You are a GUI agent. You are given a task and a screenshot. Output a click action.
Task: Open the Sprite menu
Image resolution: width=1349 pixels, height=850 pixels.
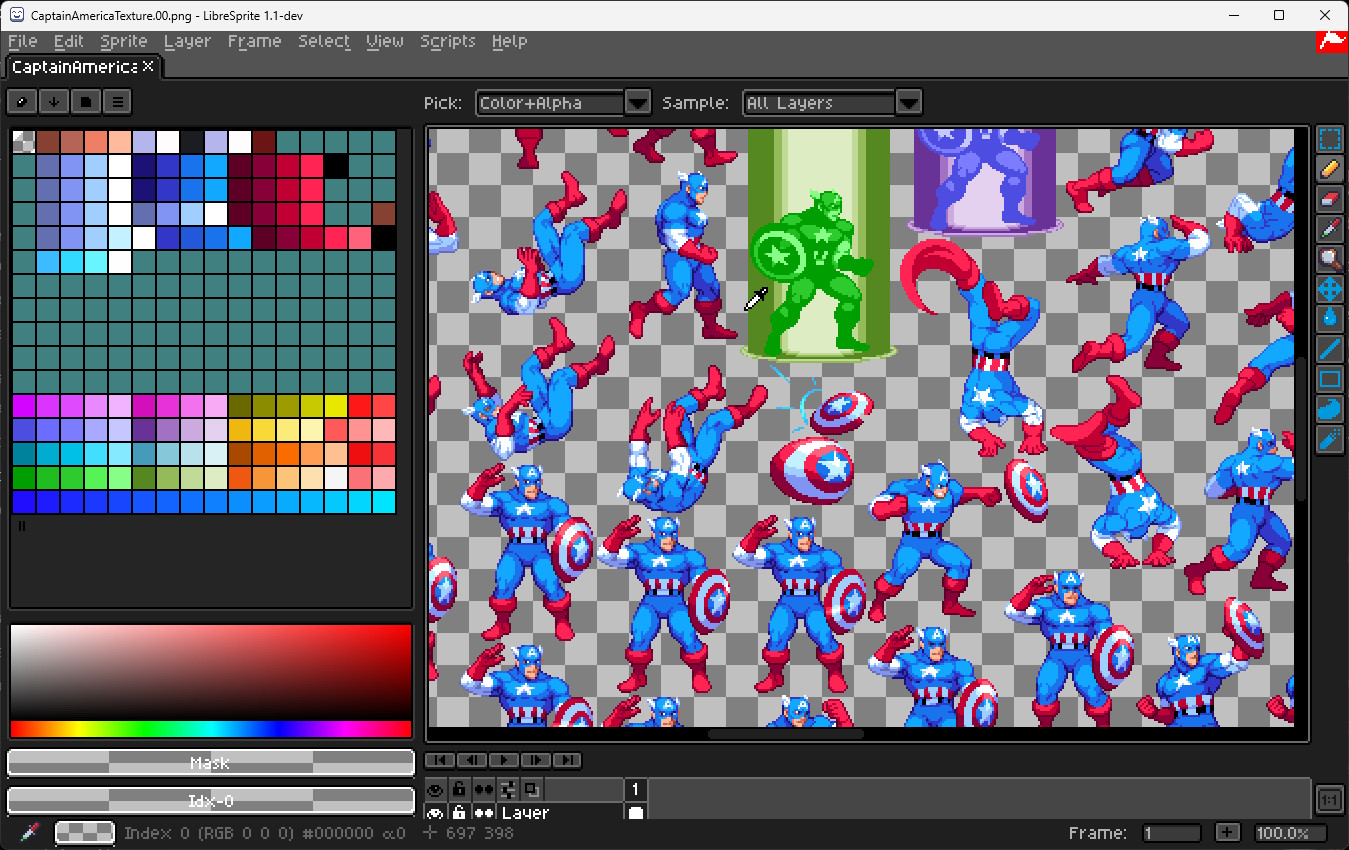pyautogui.click(x=124, y=41)
